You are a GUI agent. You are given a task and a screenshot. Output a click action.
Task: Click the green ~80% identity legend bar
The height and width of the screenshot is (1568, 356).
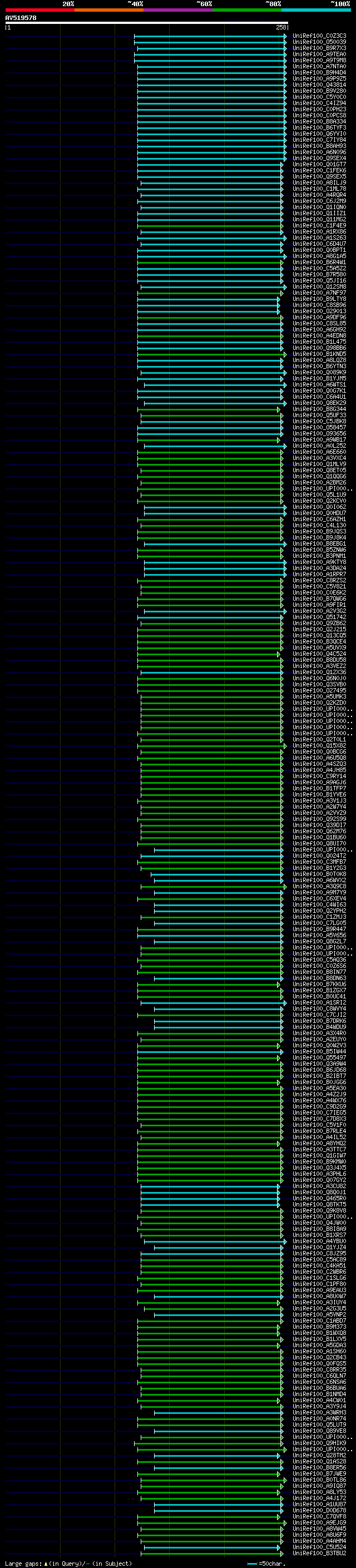click(x=247, y=10)
